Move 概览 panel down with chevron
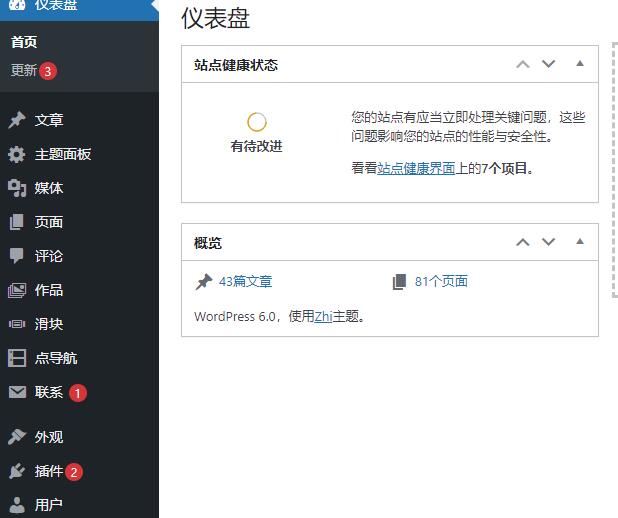 point(548,242)
